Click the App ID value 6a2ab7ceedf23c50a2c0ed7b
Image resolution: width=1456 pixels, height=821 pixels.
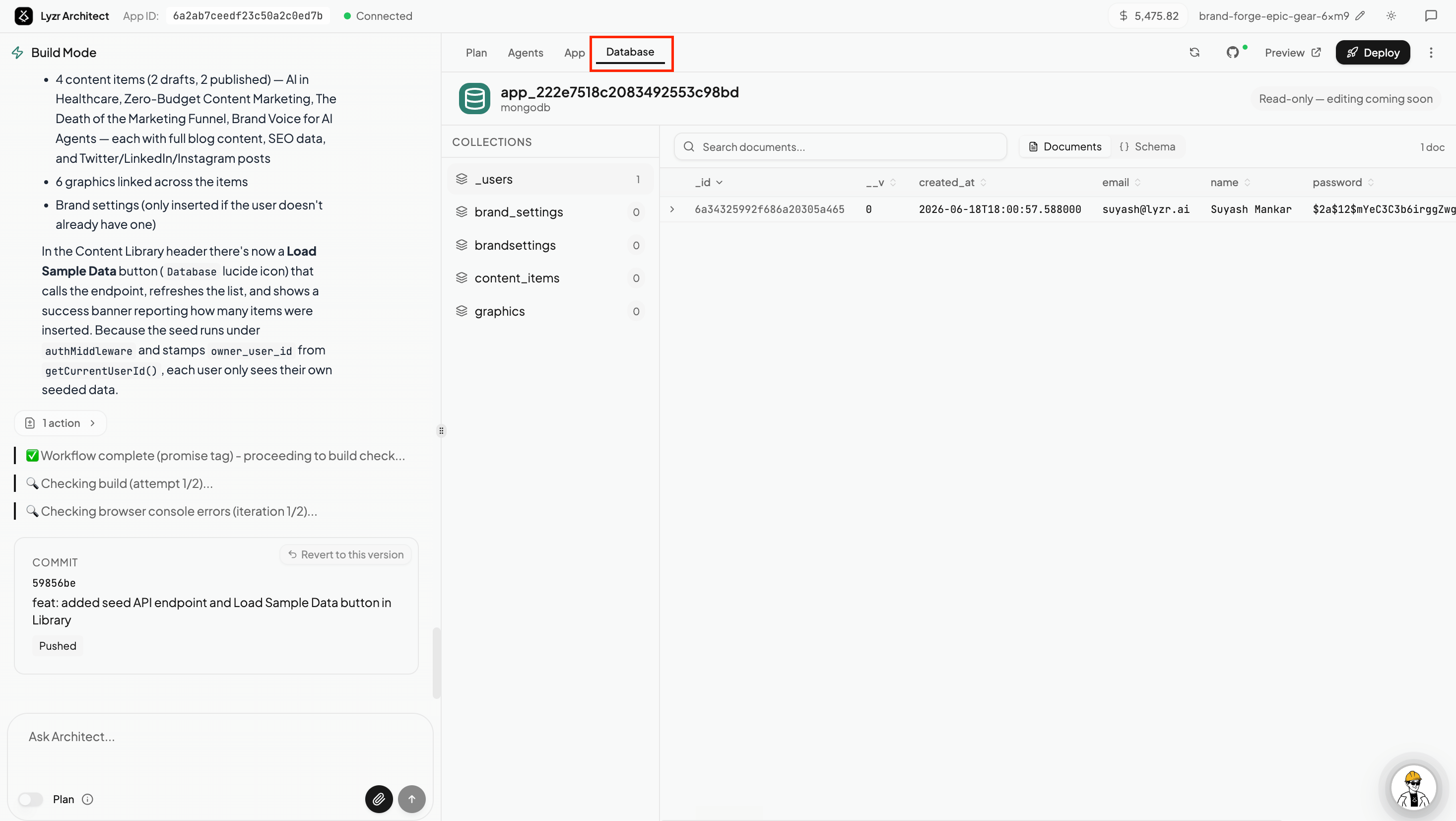(x=248, y=16)
